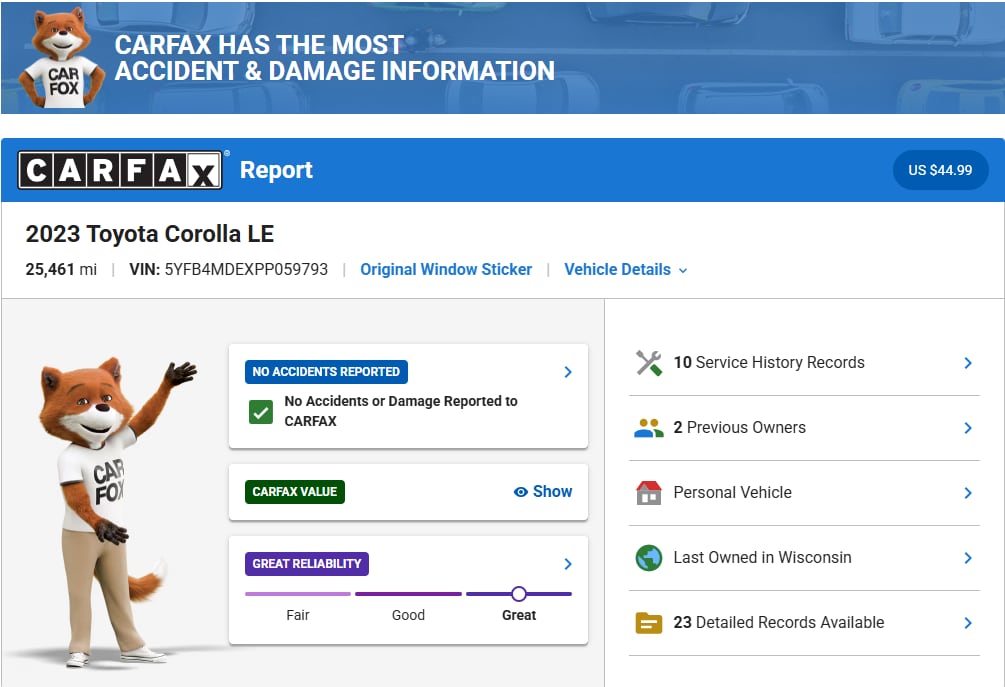Viewport: 1005px width, 687px height.
Task: Click the CARFAX VALUE badge
Action: pos(295,492)
